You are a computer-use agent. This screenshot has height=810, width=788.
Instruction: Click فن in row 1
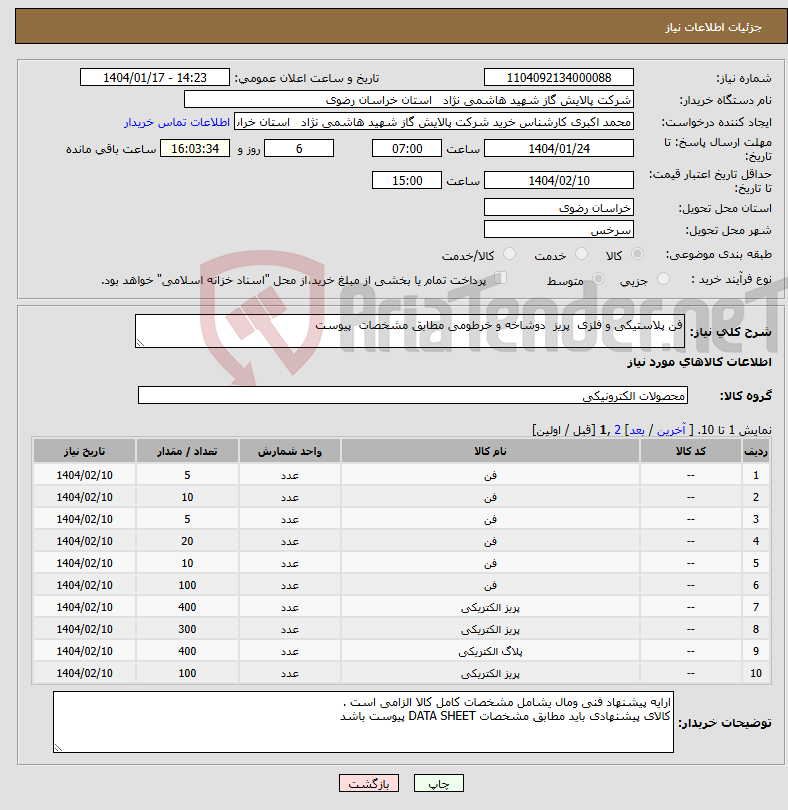(490, 475)
